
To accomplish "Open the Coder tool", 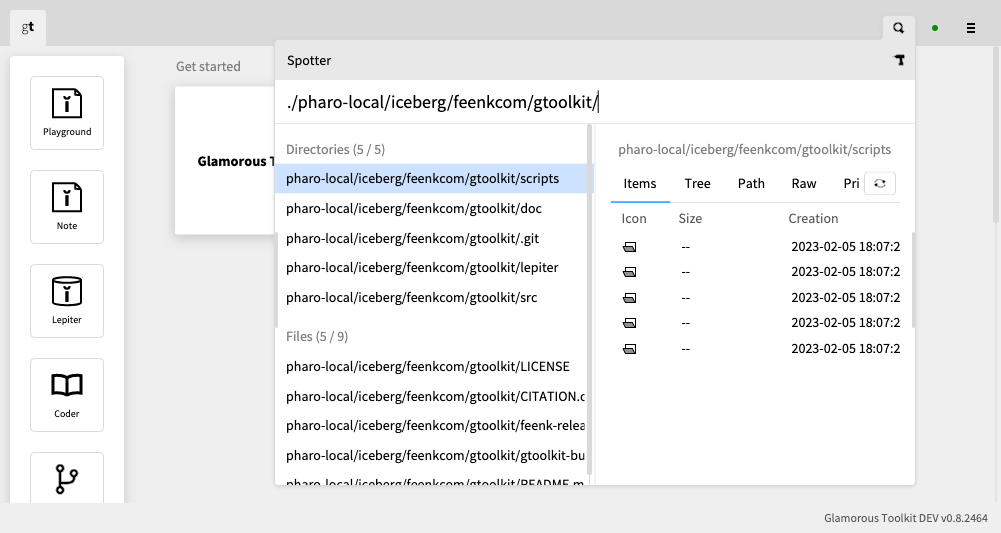I will pyautogui.click(x=67, y=394).
